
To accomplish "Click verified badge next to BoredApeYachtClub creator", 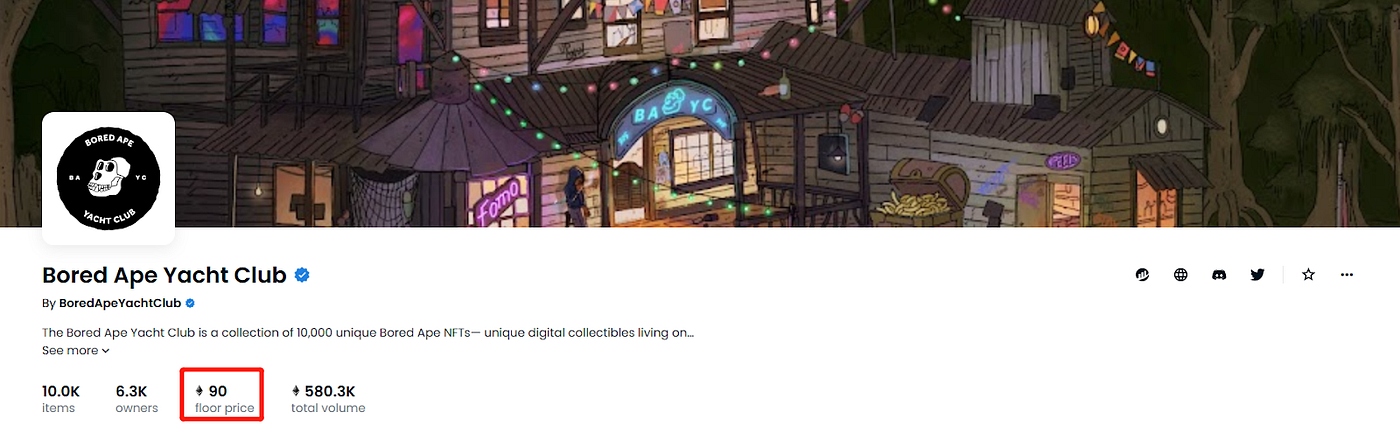I will point(190,303).
